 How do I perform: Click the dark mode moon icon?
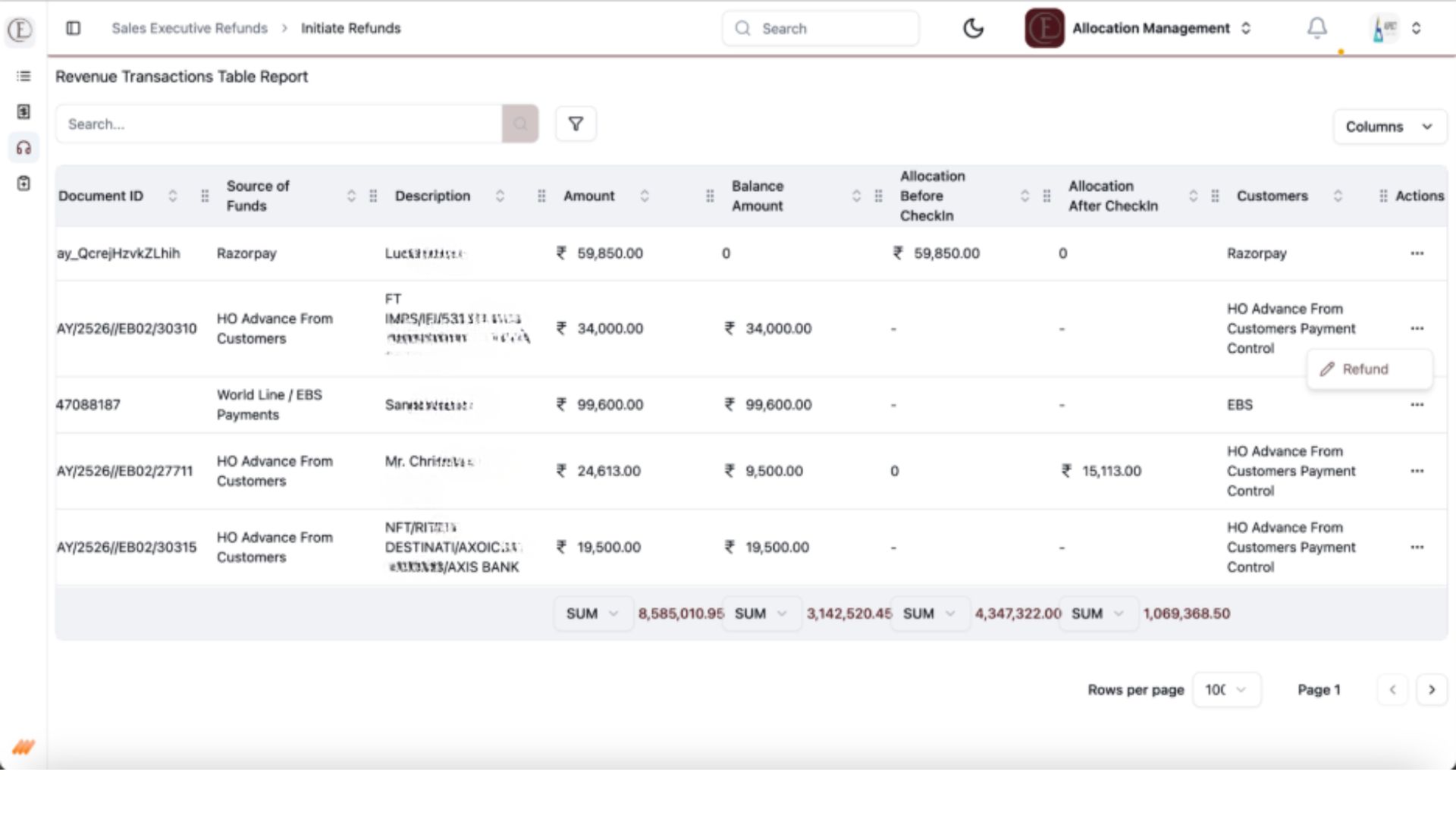[973, 29]
